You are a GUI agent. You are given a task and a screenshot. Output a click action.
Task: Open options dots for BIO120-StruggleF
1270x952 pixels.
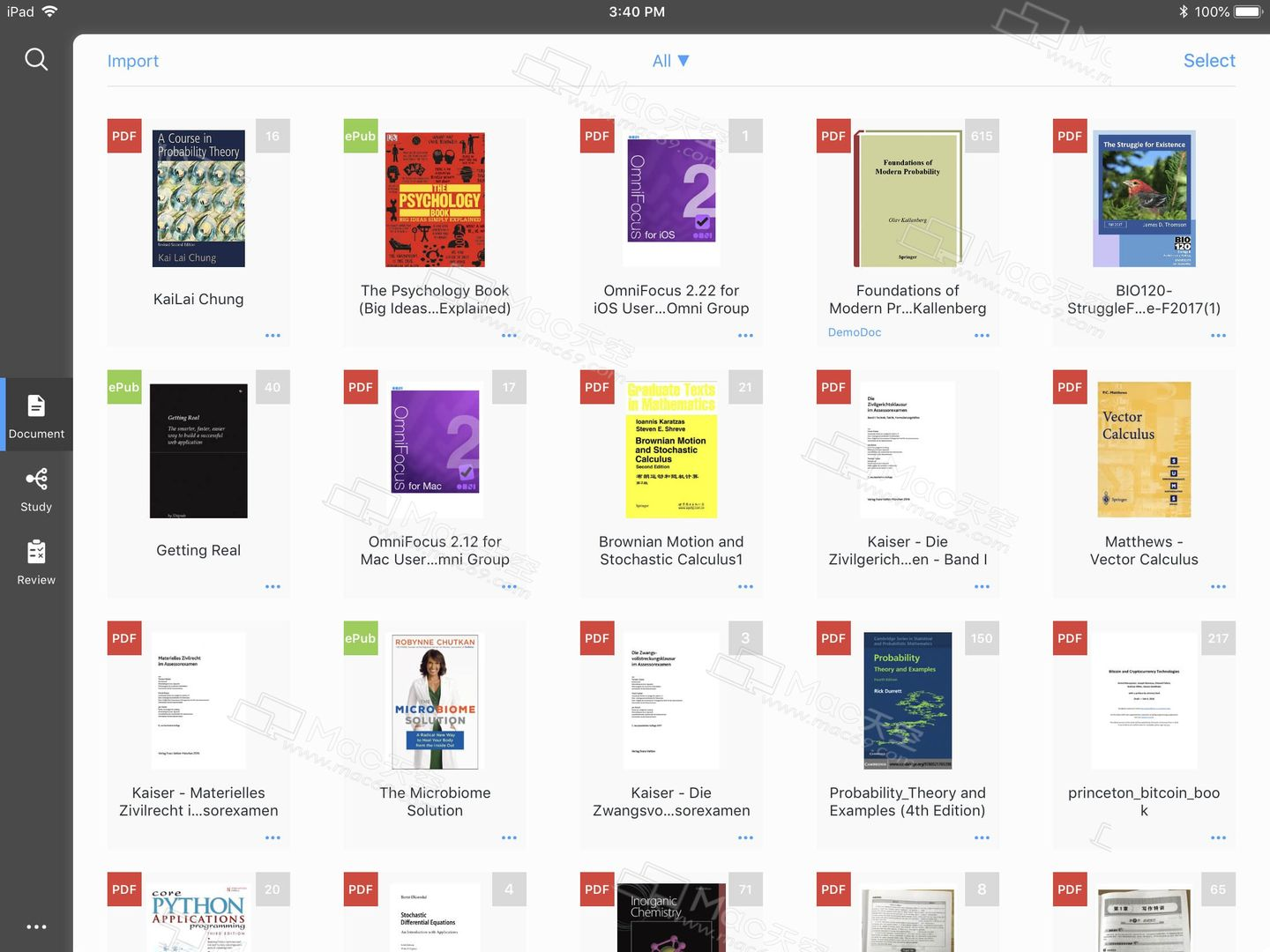pos(1218,335)
